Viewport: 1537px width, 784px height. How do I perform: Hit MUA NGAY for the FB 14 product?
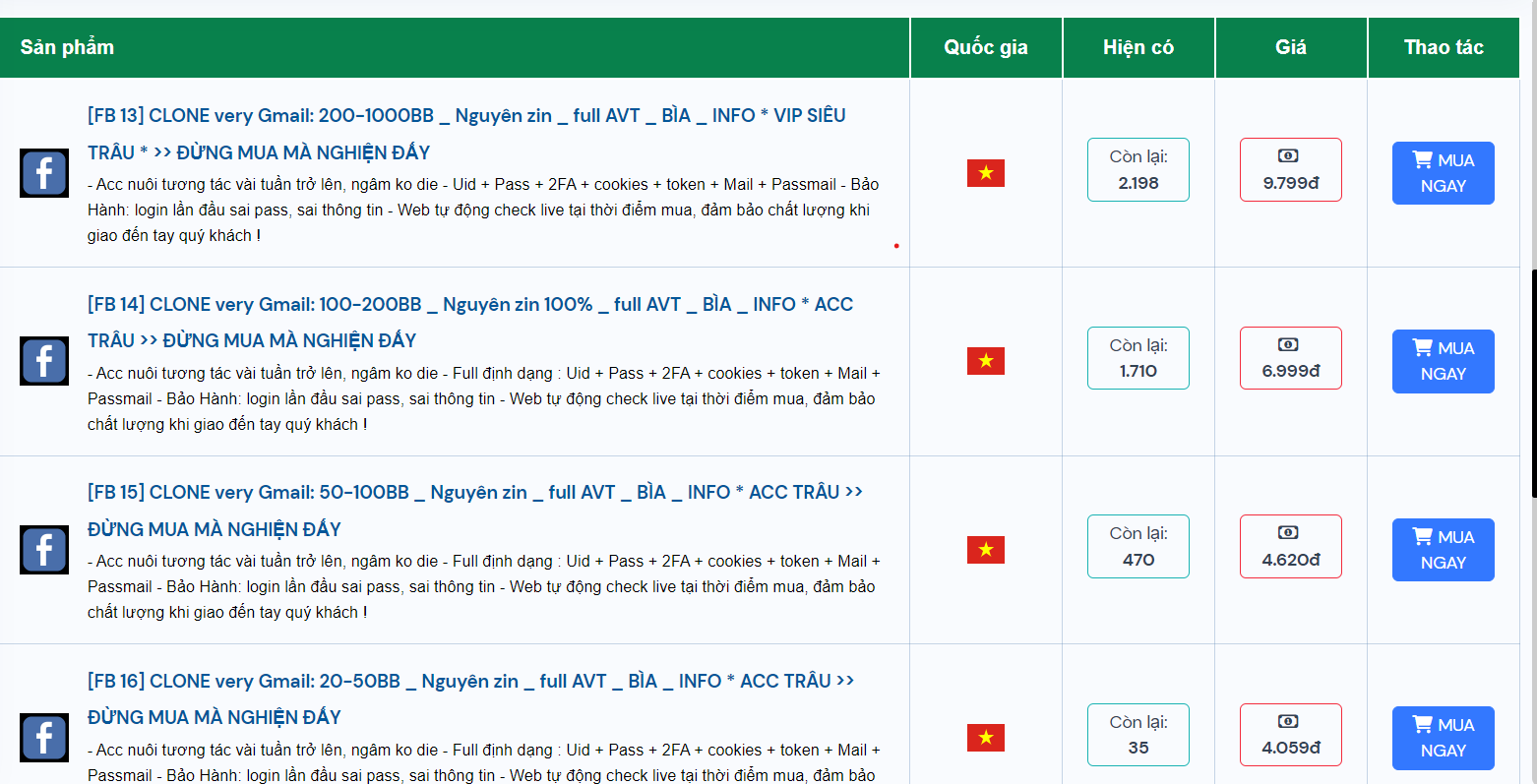click(1444, 361)
